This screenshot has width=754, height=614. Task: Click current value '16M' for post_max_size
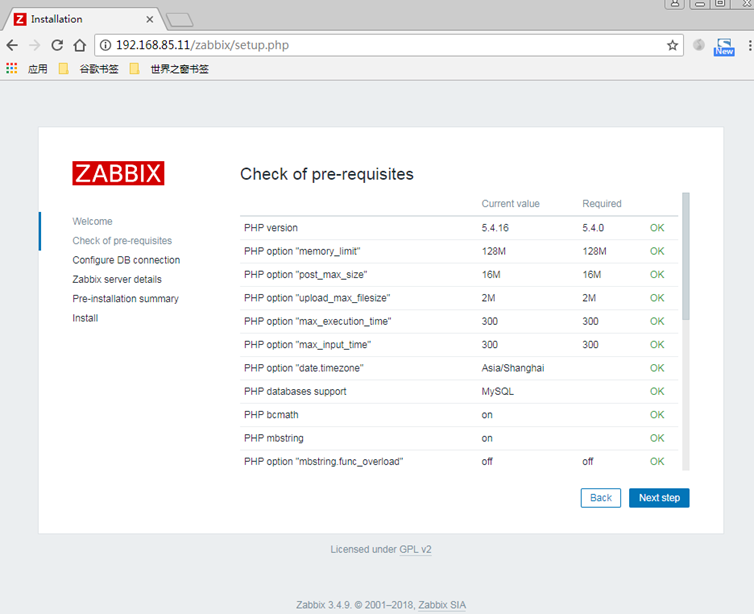pyautogui.click(x=491, y=275)
